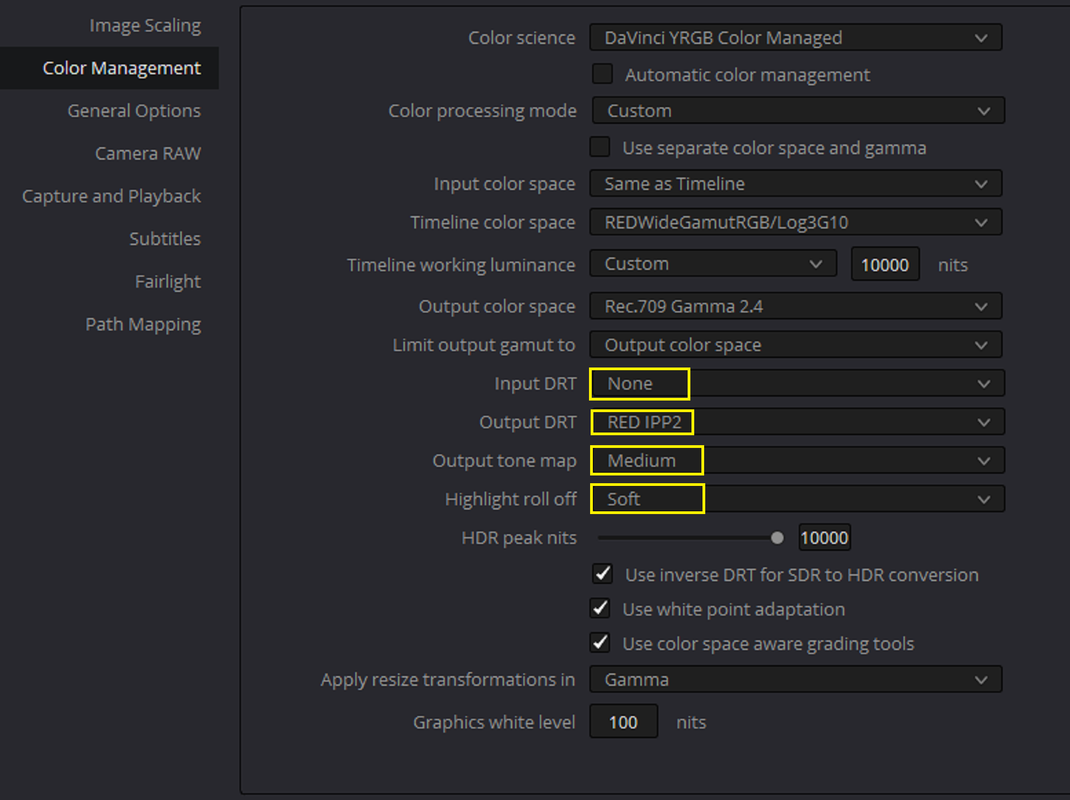Open the Output color space dropdown
The image size is (1070, 800).
tap(796, 306)
